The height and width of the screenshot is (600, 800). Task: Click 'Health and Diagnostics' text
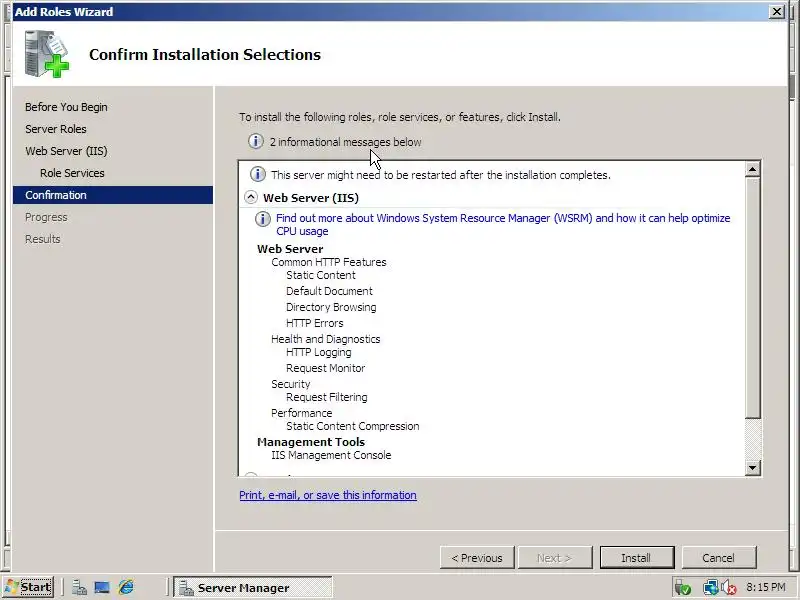coord(326,339)
